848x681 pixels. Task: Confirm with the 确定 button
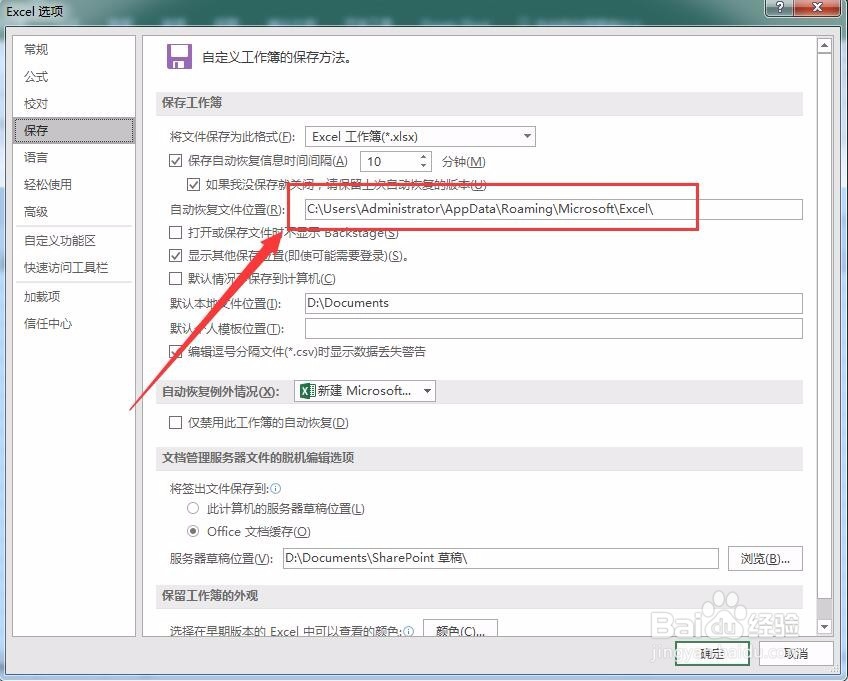(712, 653)
